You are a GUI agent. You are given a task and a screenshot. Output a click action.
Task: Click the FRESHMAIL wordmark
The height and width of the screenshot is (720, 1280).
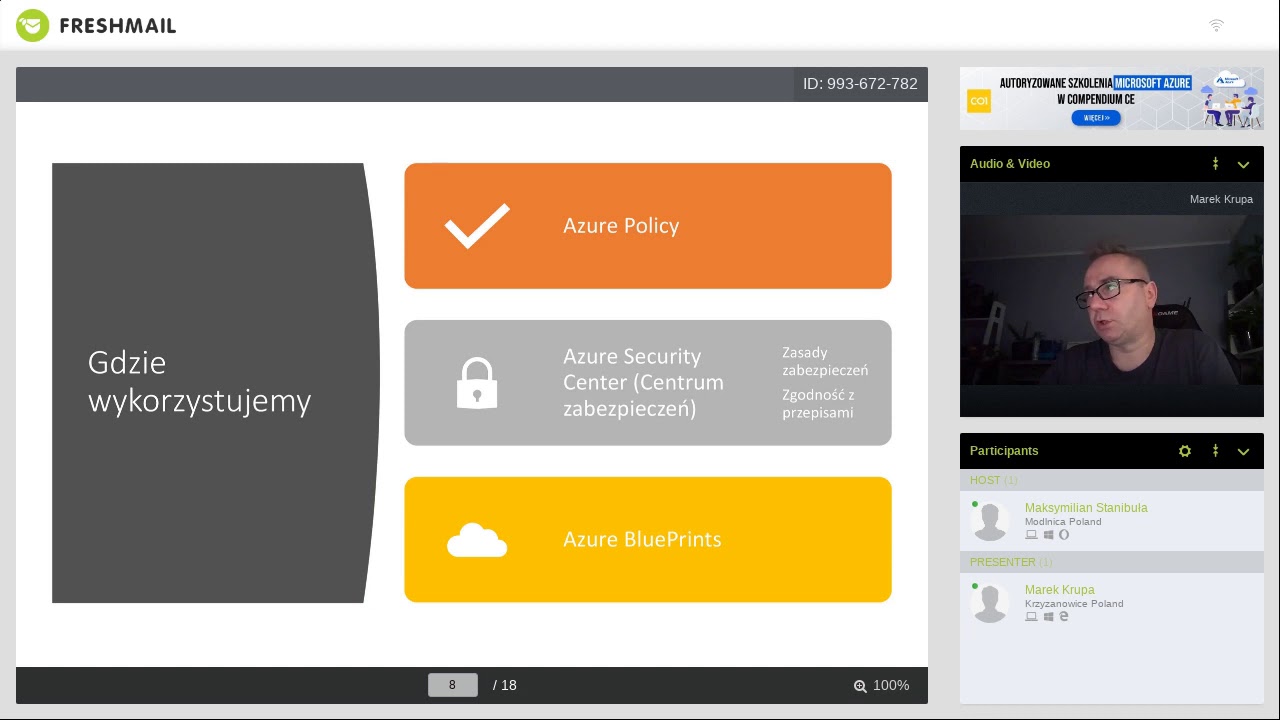pos(118,26)
